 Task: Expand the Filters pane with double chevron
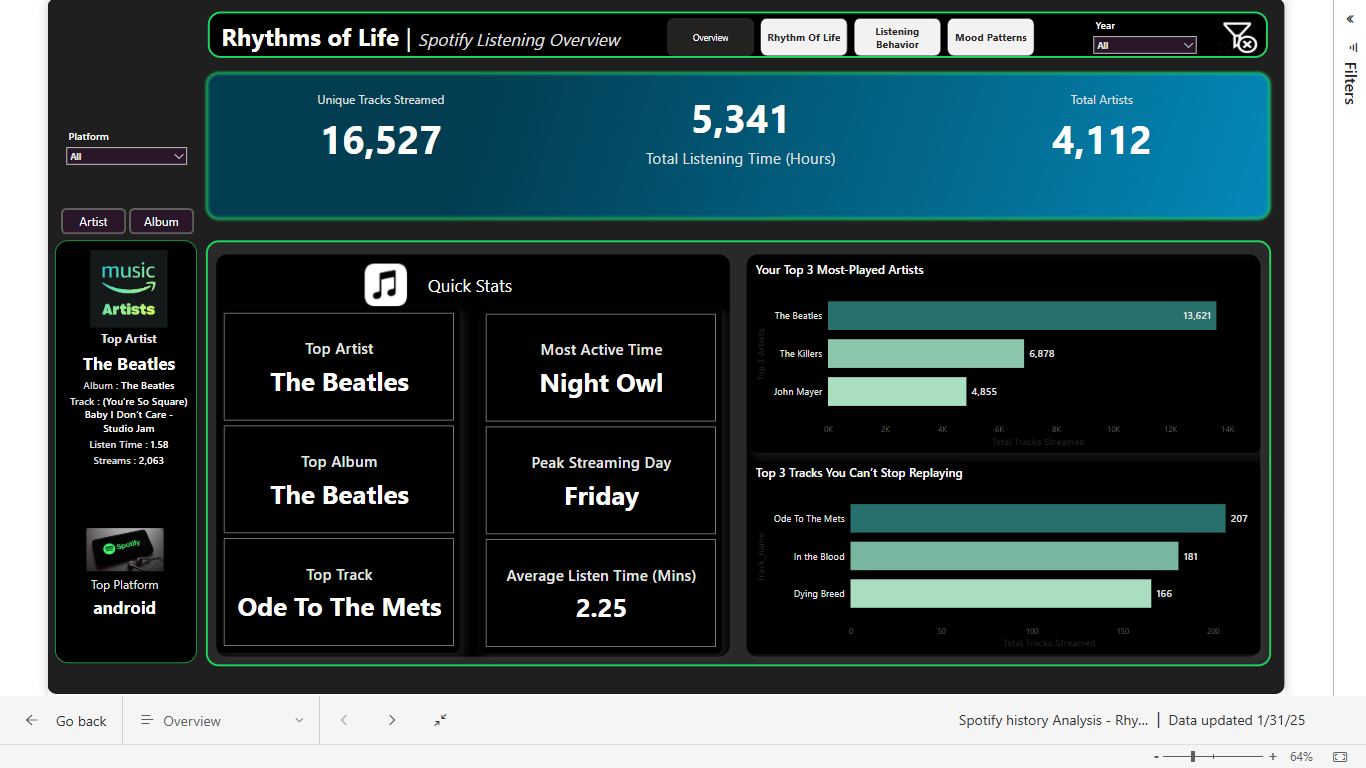(x=1350, y=19)
